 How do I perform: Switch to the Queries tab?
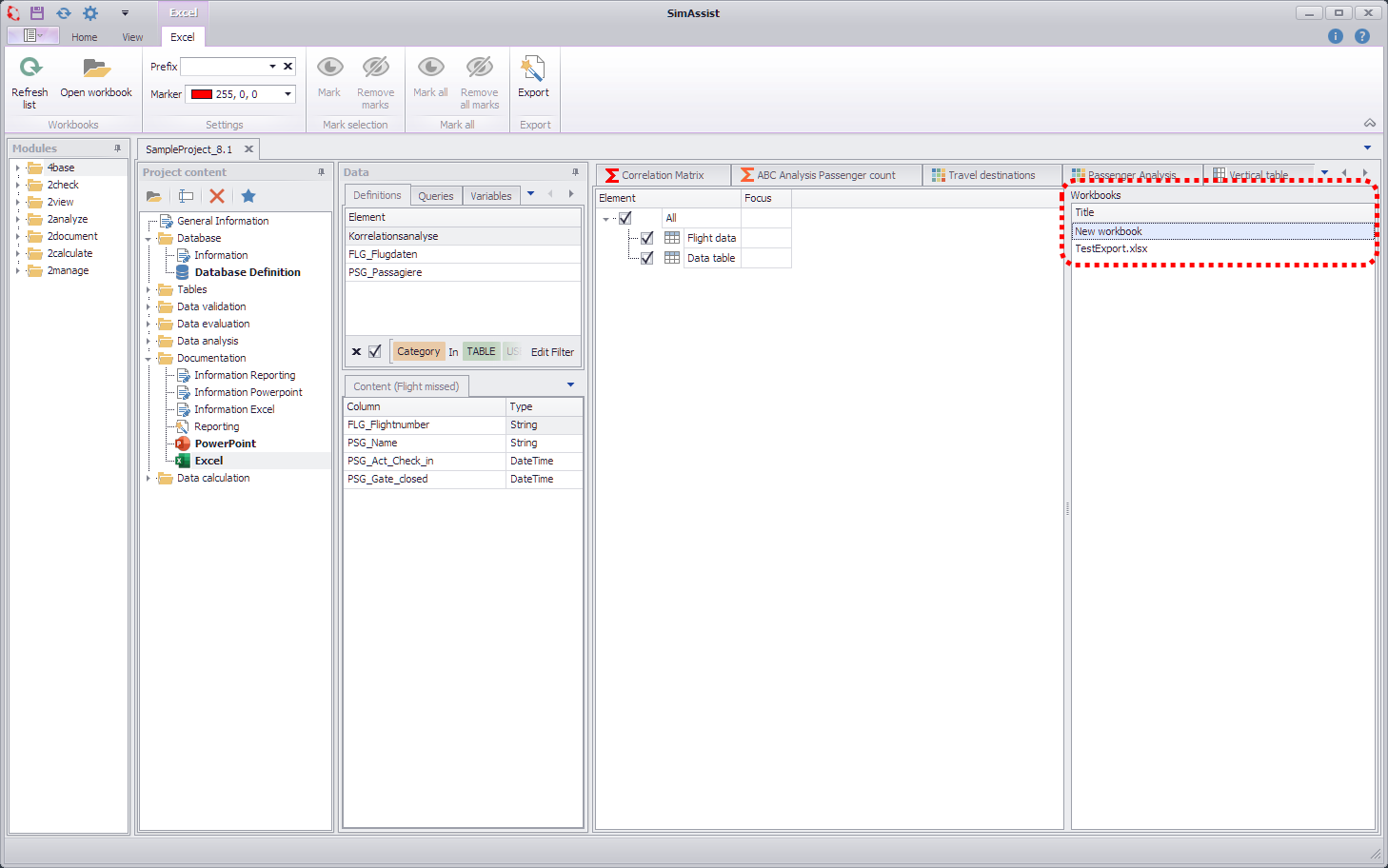[435, 194]
